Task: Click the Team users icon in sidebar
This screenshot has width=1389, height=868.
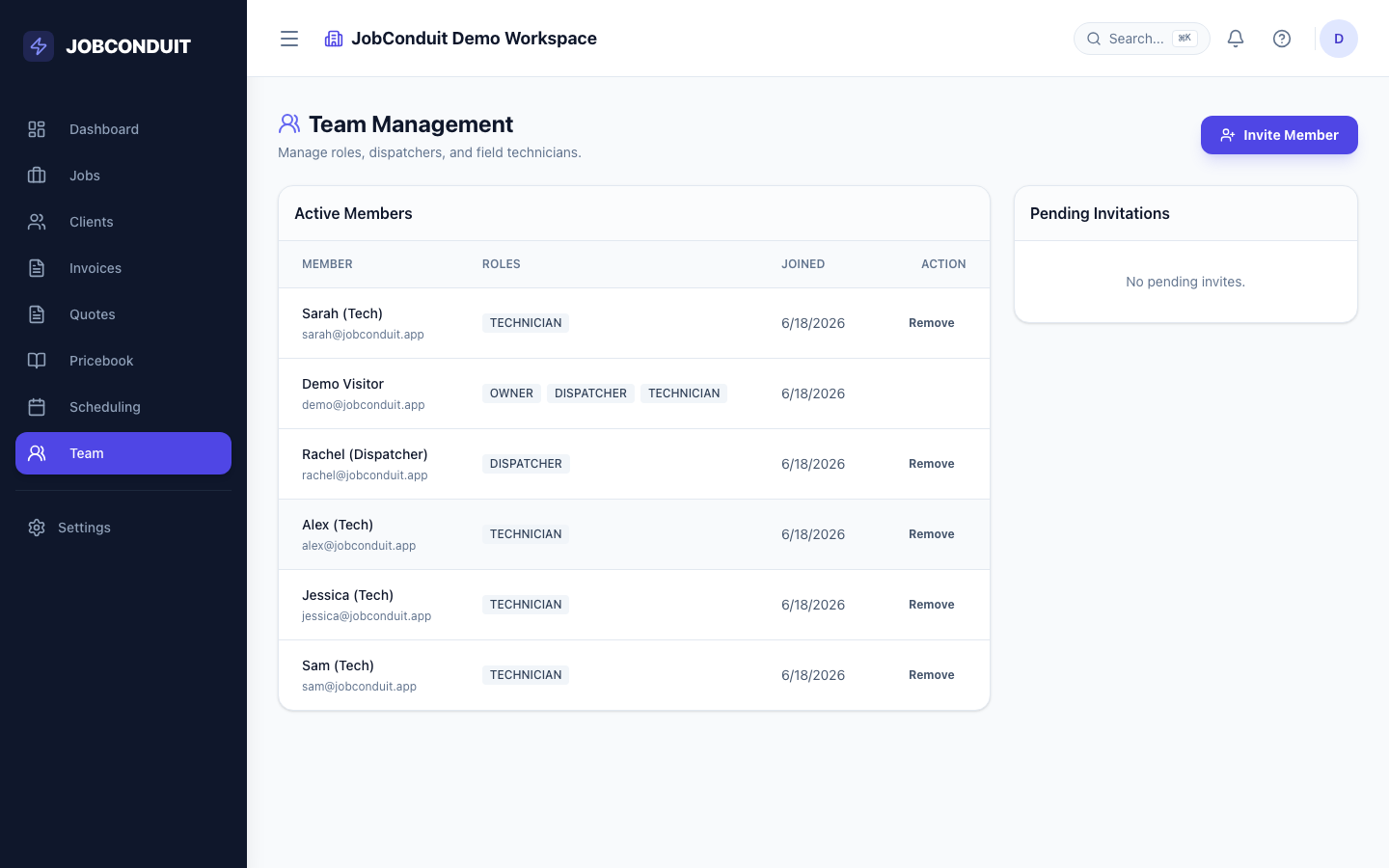Action: [37, 453]
